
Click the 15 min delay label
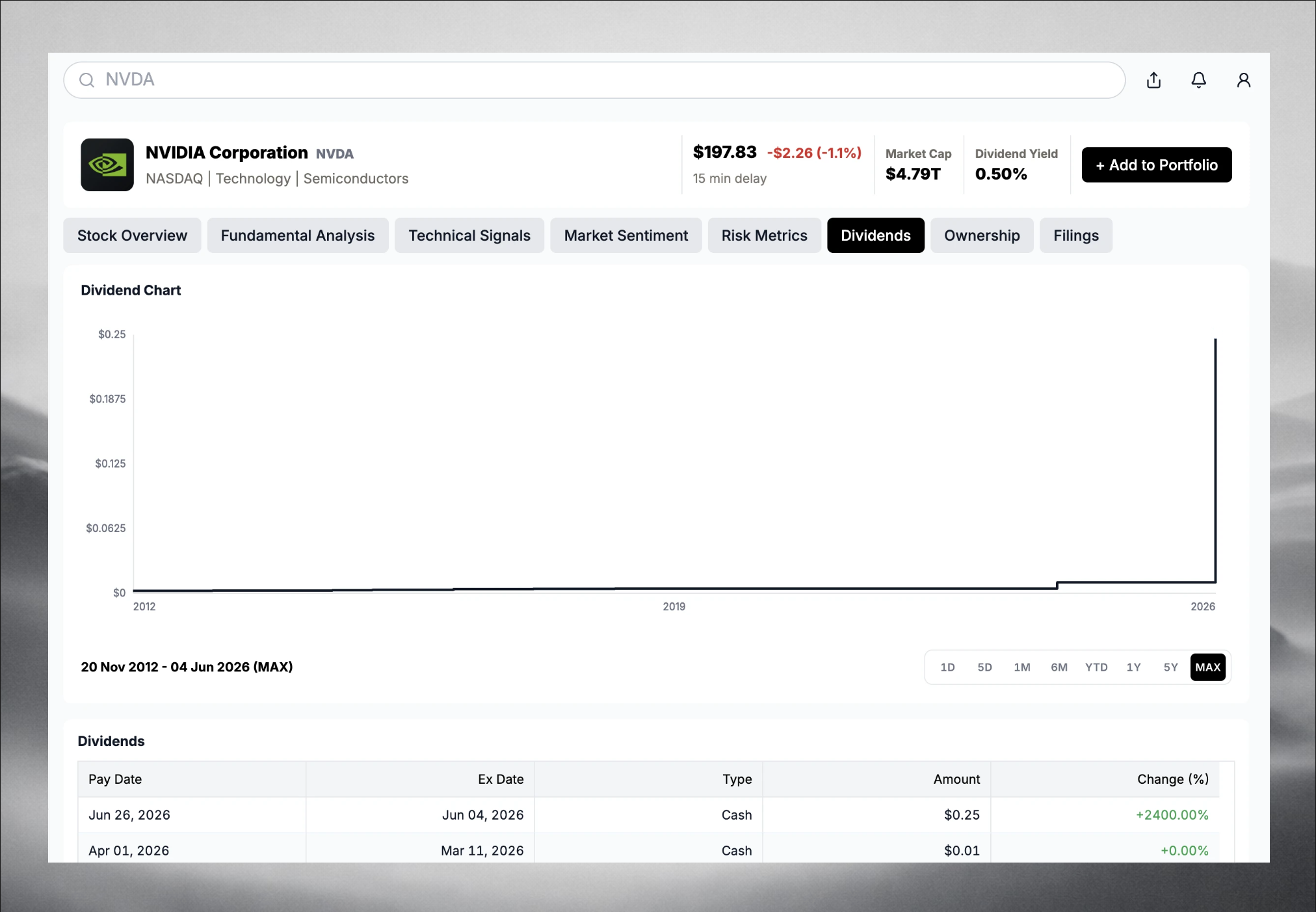coord(730,178)
